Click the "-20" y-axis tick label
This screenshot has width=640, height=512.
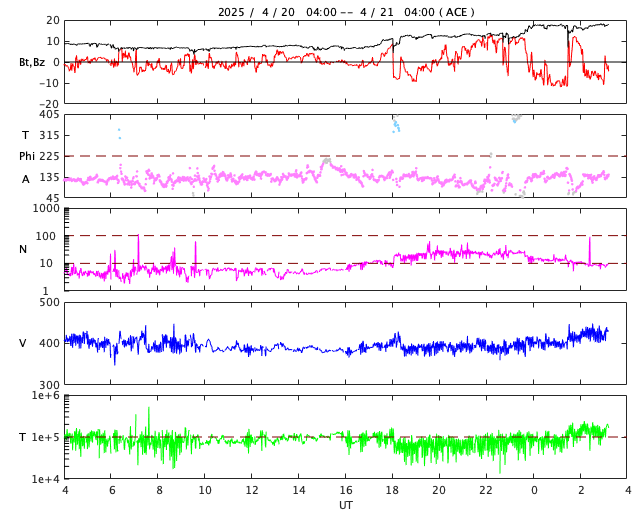click(49, 104)
